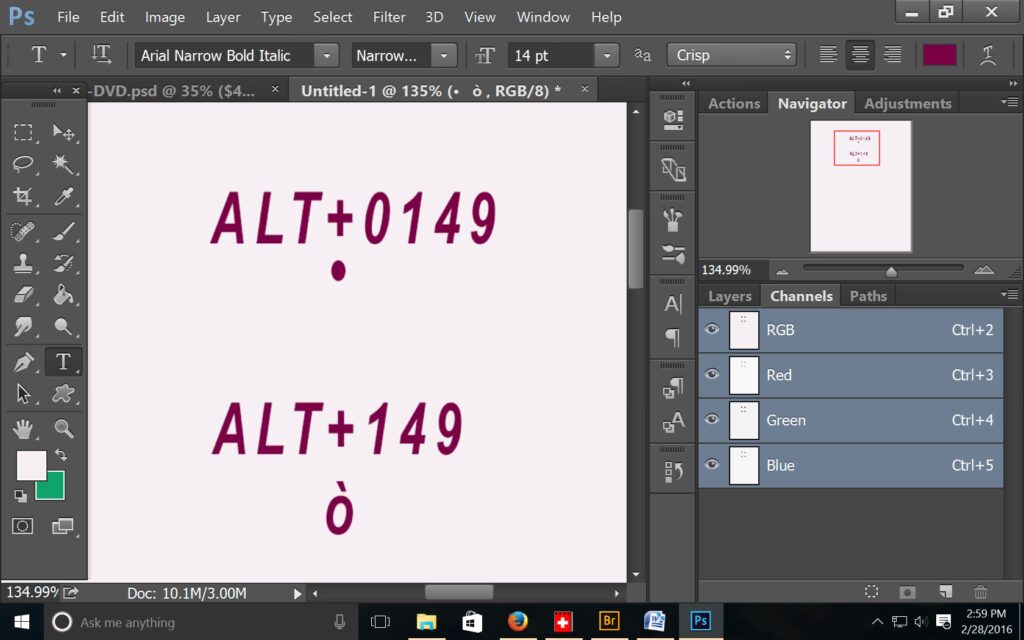Expand the font size dropdown

point(606,56)
